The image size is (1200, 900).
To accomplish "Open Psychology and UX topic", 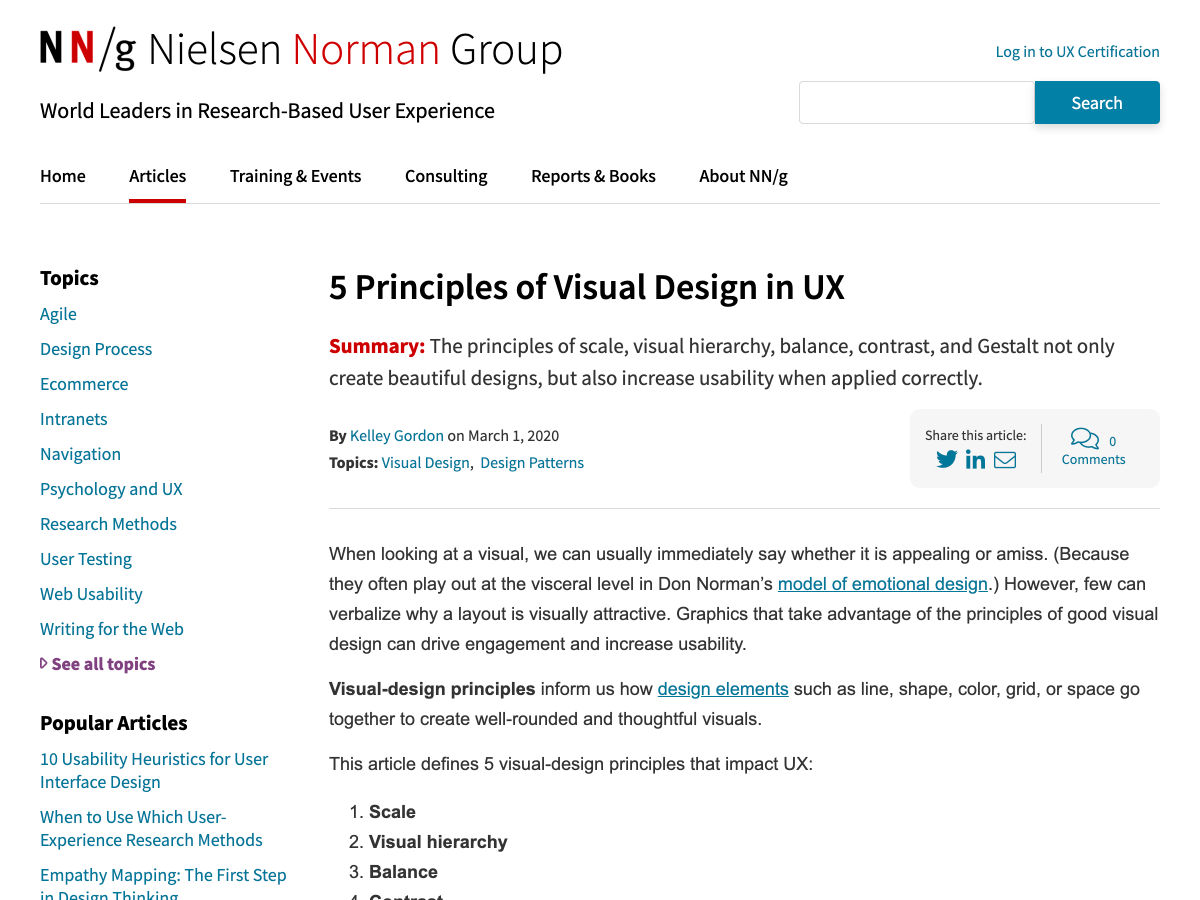I will tap(111, 489).
